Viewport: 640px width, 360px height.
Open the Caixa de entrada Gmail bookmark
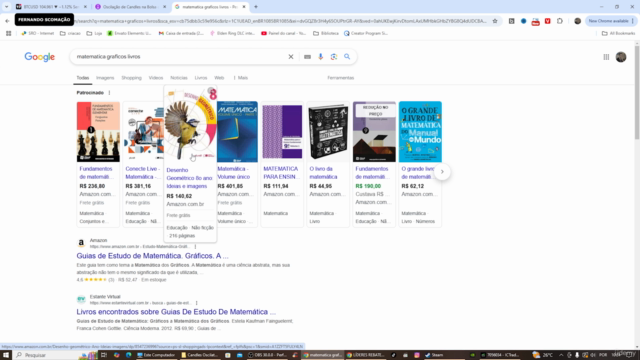(181, 33)
